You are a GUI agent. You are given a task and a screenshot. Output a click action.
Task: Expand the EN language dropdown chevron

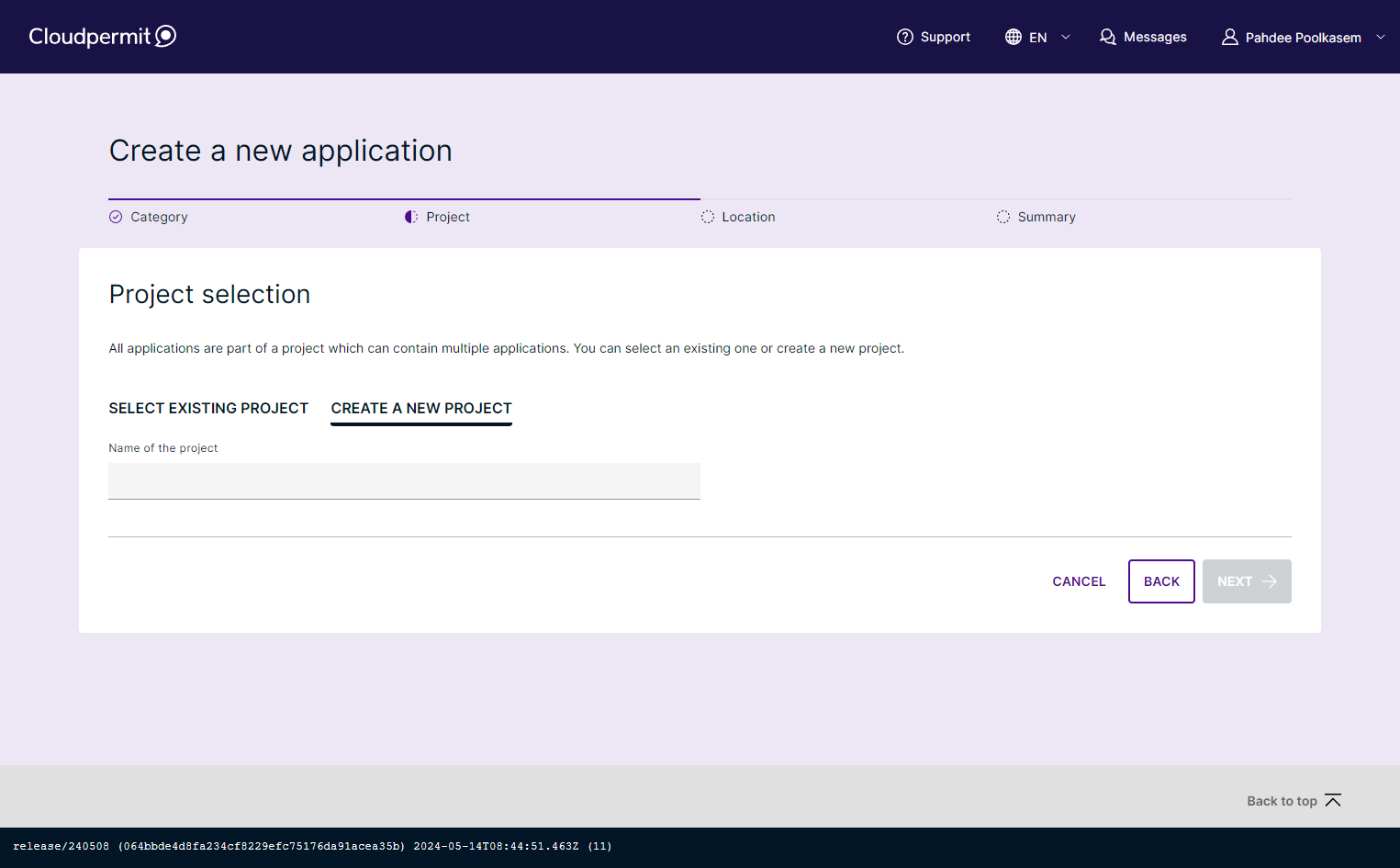coord(1066,37)
